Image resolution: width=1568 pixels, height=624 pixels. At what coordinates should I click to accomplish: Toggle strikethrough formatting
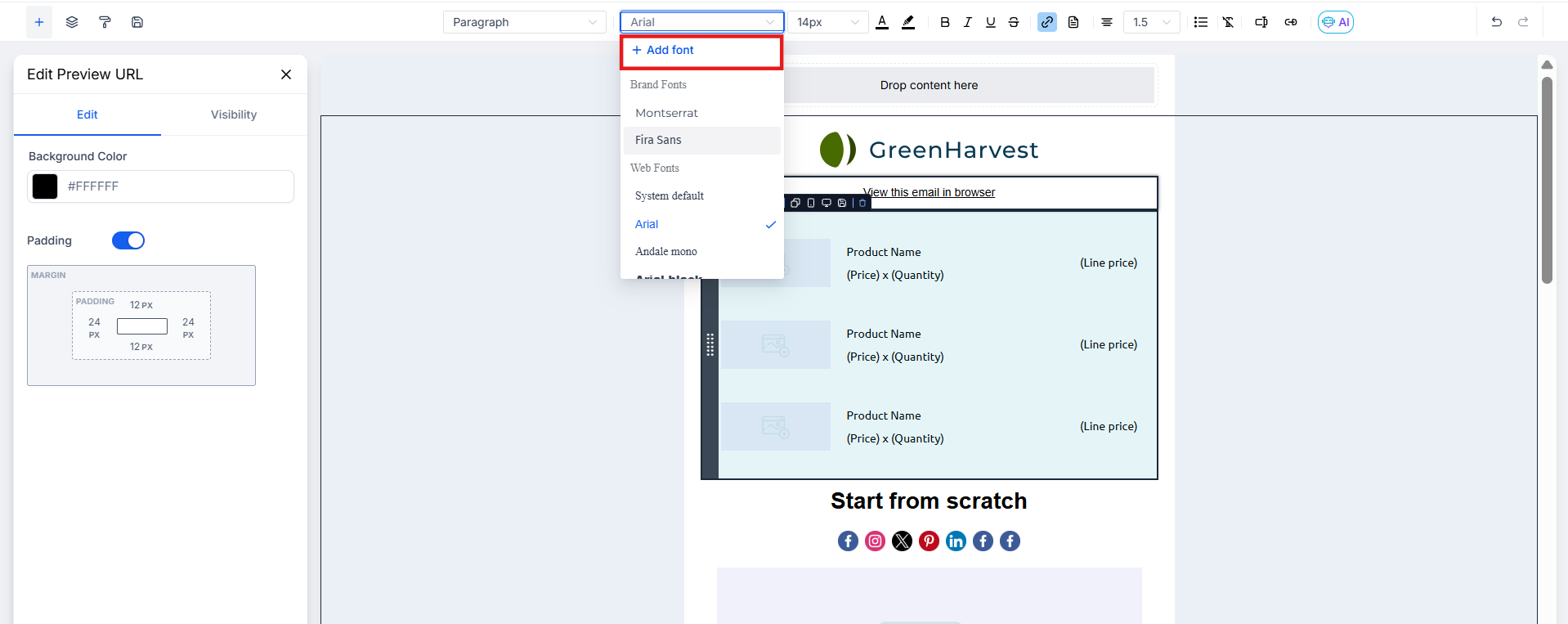pyautogui.click(x=1014, y=22)
